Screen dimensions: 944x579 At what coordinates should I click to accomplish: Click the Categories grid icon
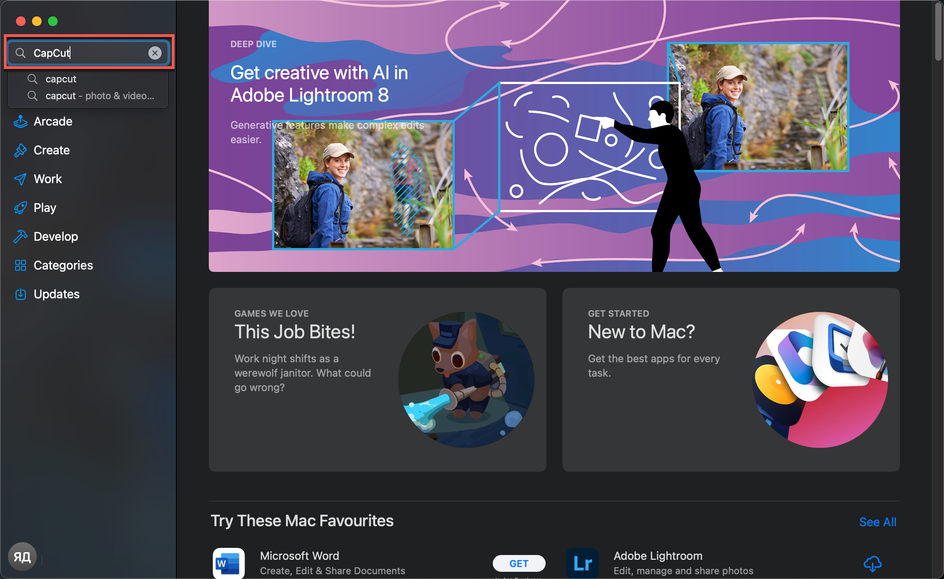click(20, 265)
